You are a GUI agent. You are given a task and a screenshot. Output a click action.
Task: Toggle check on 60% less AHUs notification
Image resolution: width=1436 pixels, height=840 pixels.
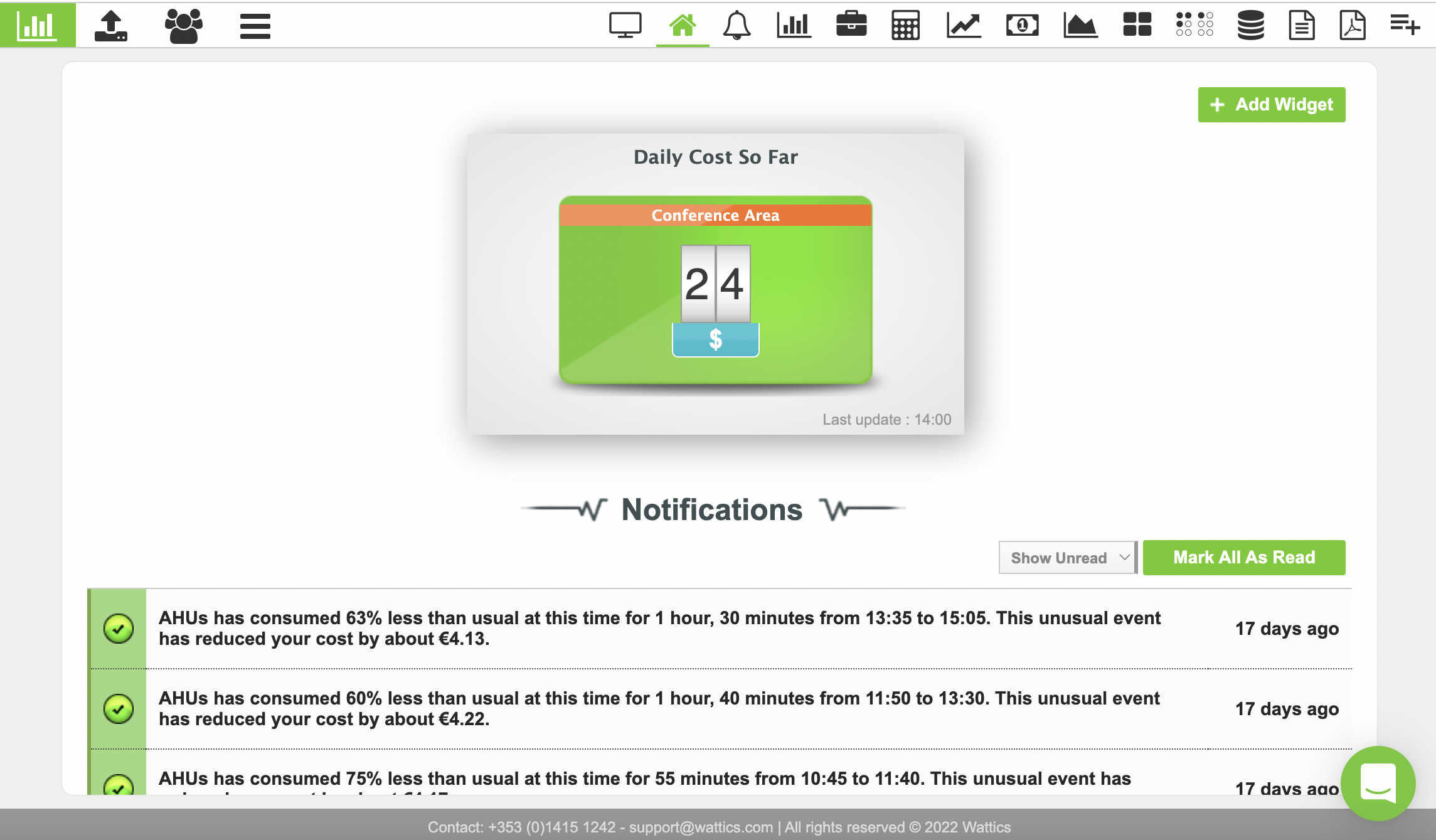(x=119, y=709)
